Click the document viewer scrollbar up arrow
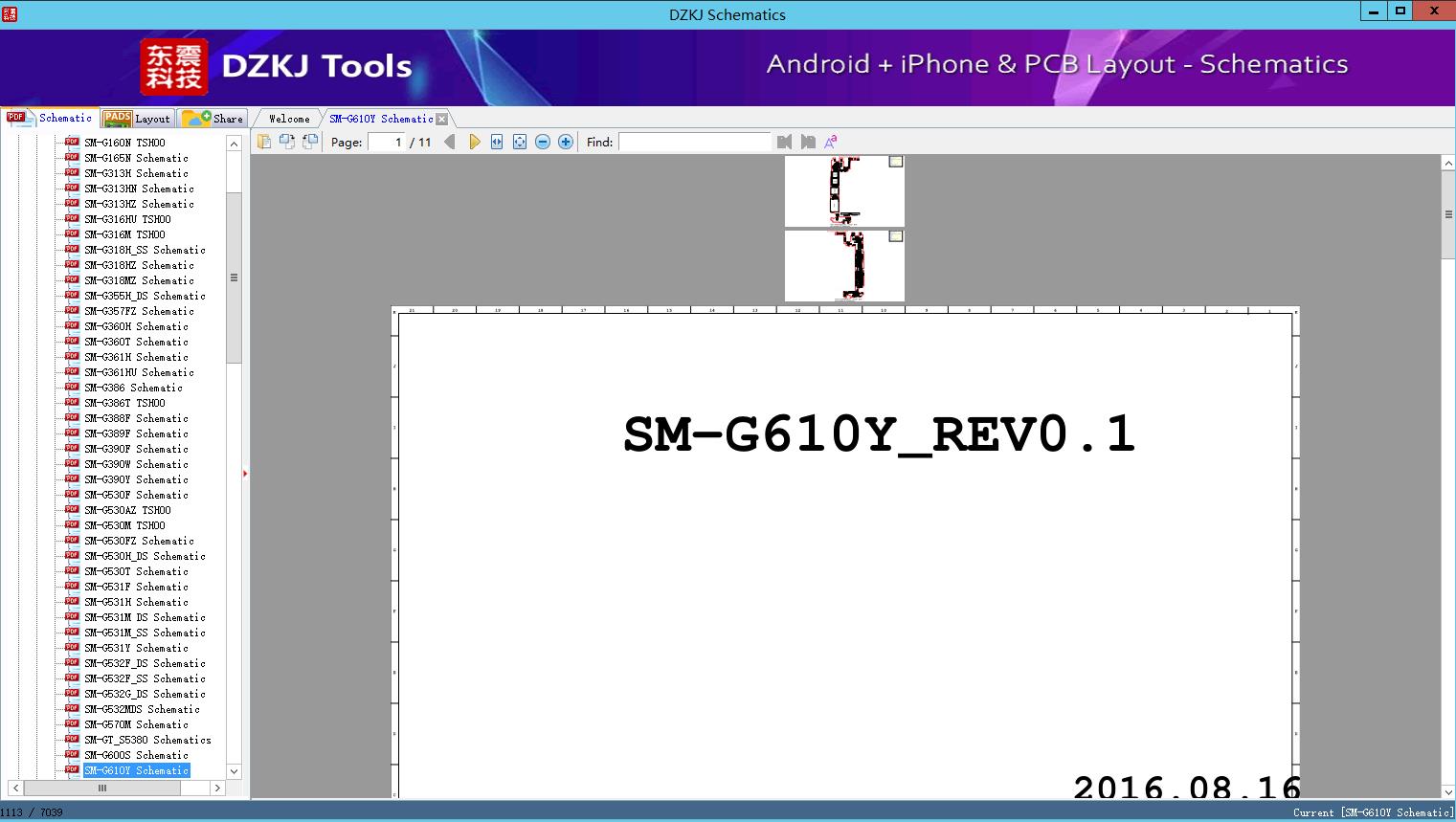 click(1448, 164)
